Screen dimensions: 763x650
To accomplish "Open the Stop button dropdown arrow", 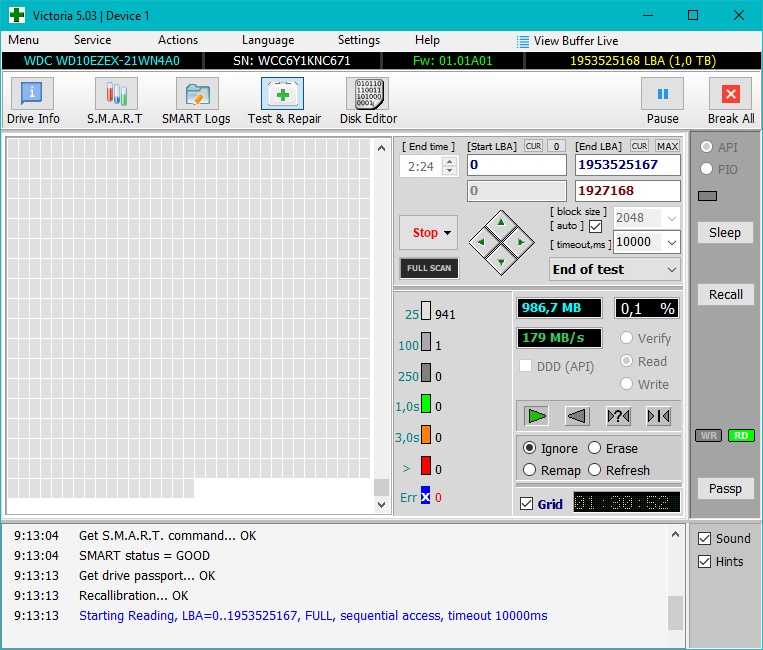I will pyautogui.click(x=447, y=233).
